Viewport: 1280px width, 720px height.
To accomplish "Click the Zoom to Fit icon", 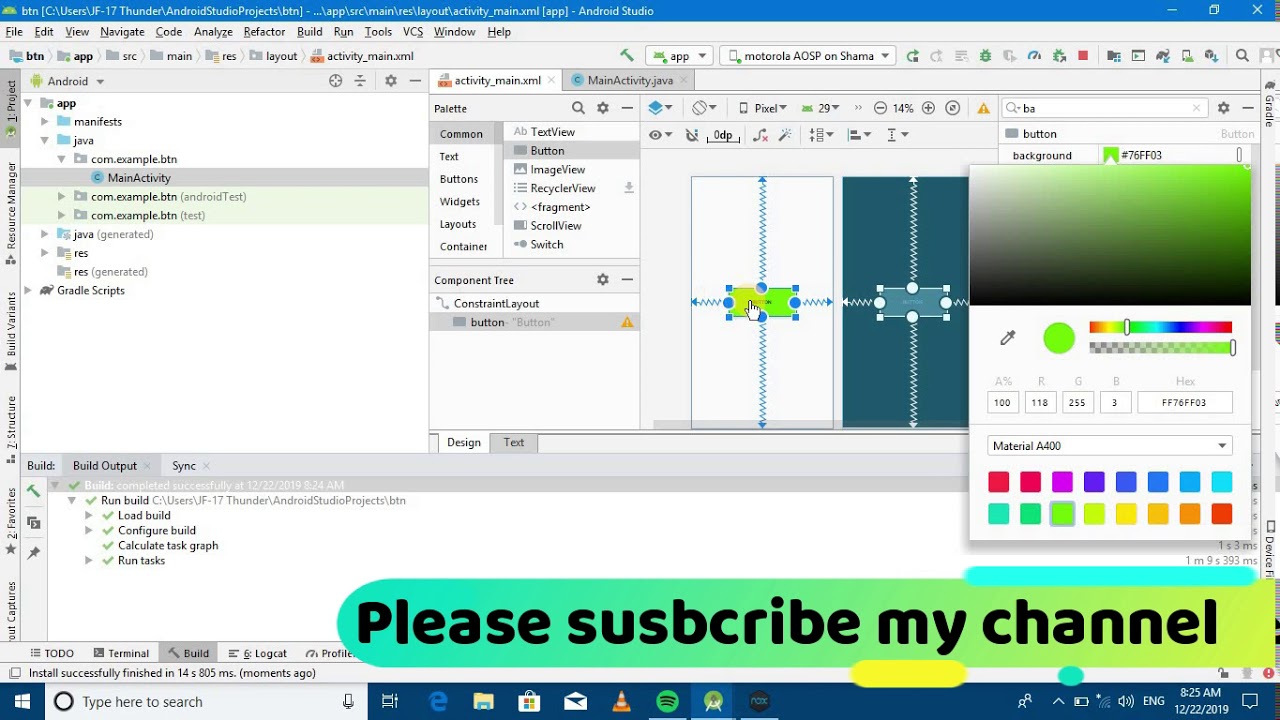I will [x=952, y=108].
